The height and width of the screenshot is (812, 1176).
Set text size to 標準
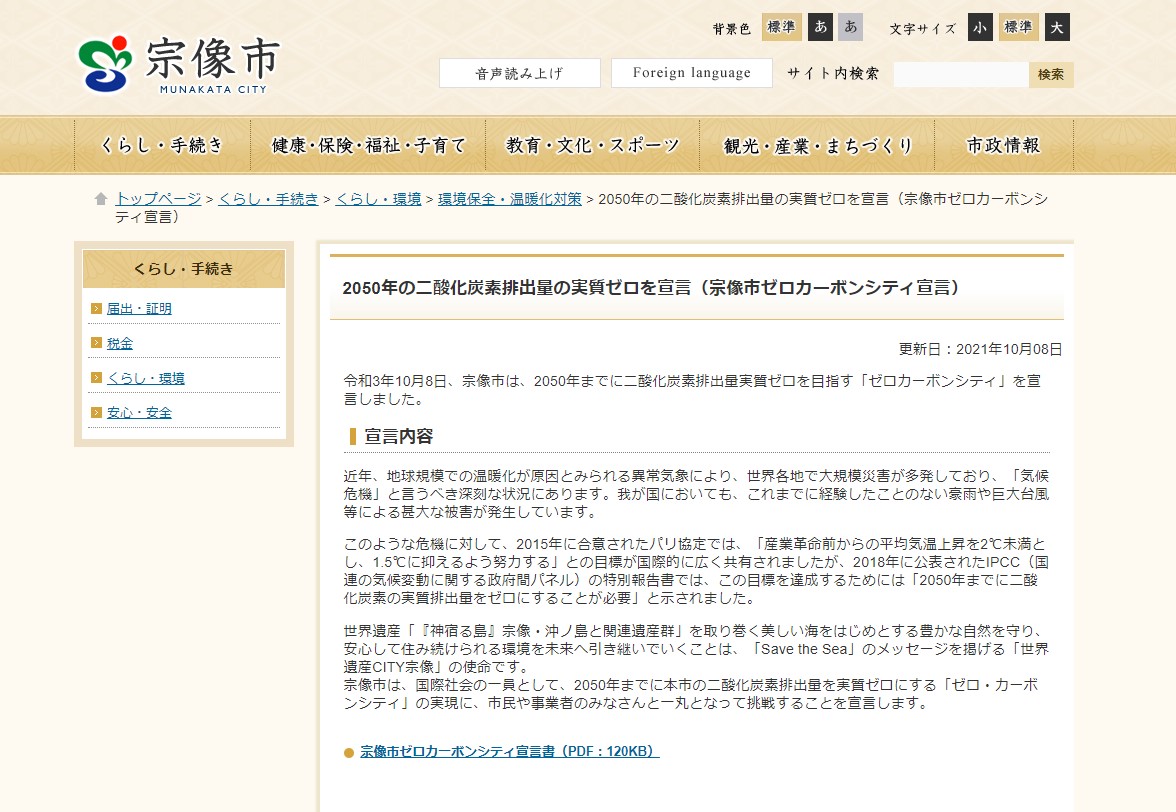1018,28
